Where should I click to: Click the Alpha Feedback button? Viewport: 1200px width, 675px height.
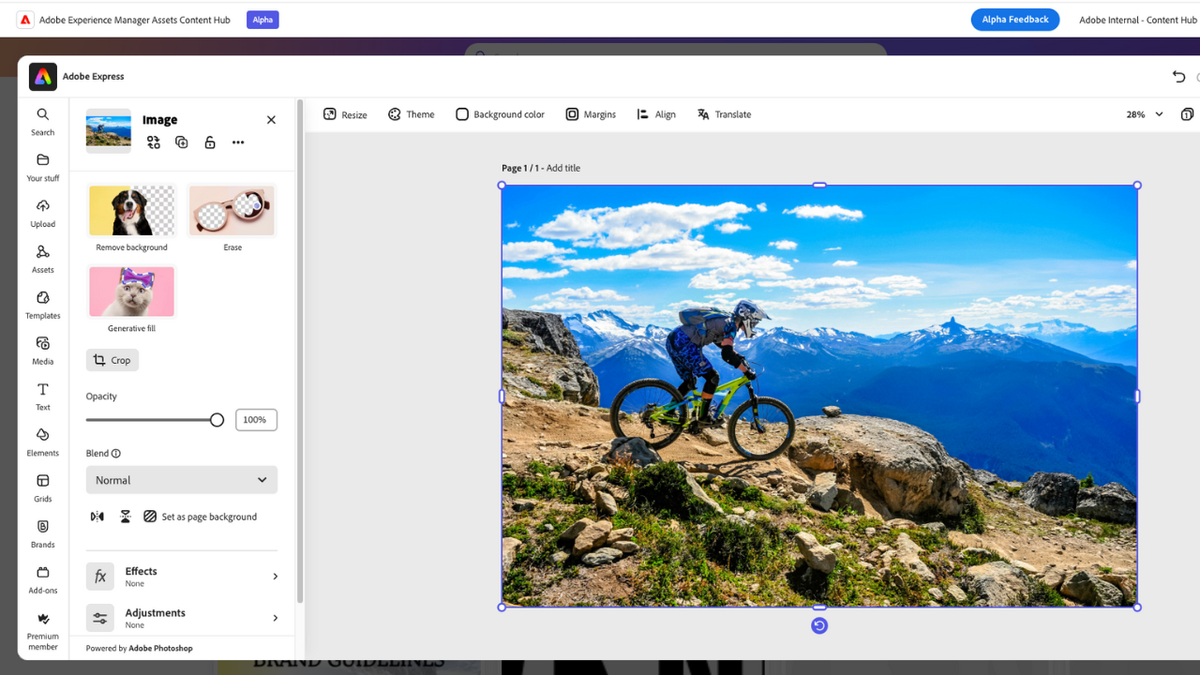pos(1015,19)
